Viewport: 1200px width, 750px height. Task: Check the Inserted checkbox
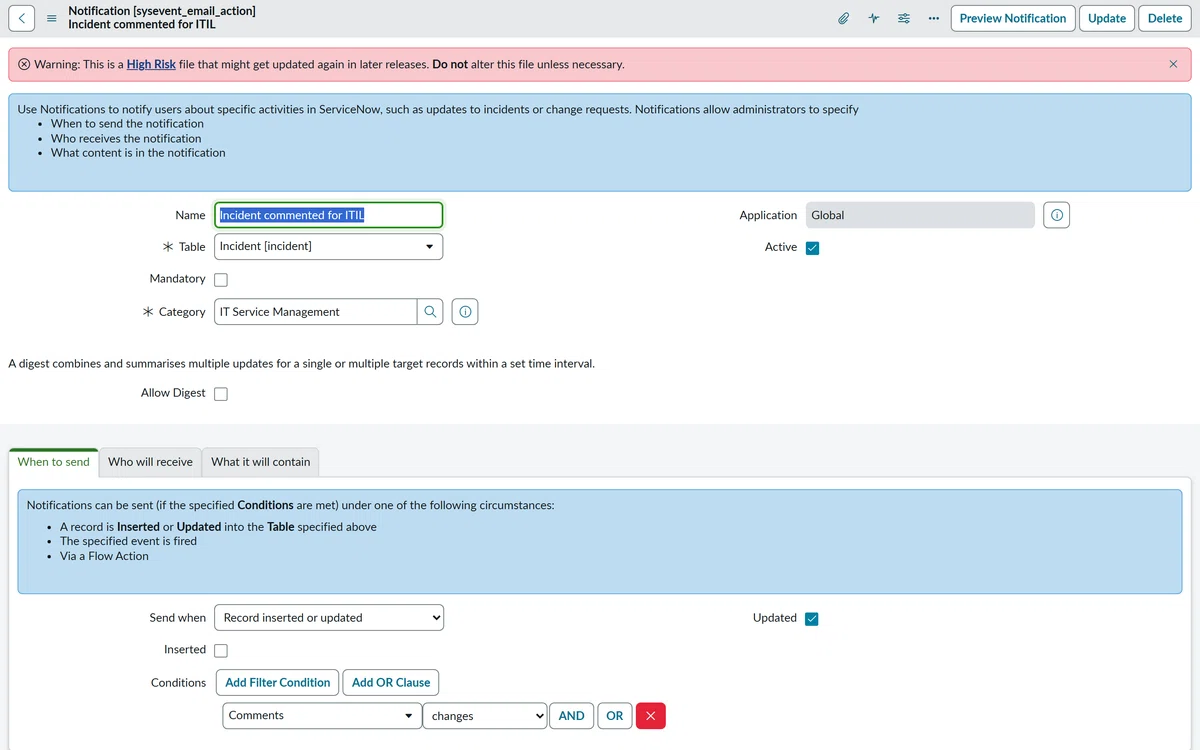221,650
